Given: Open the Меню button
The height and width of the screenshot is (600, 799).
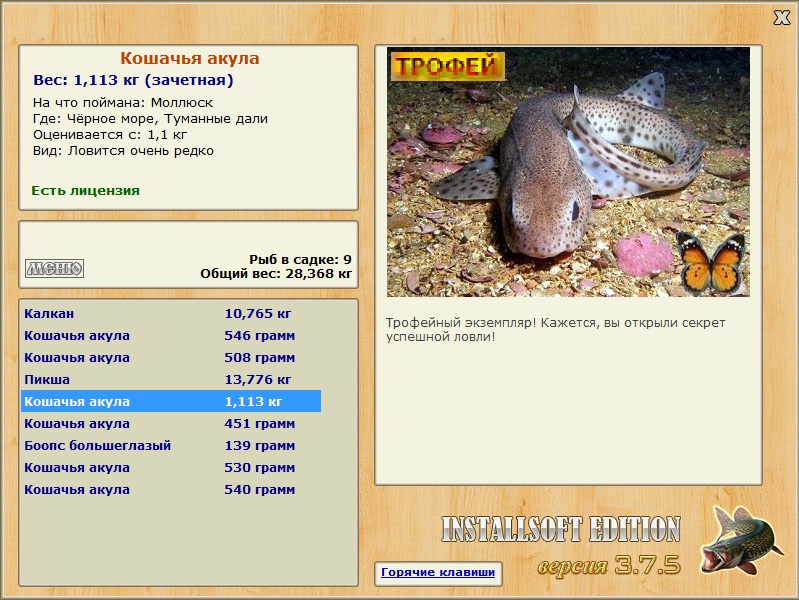Looking at the screenshot, I should [55, 268].
